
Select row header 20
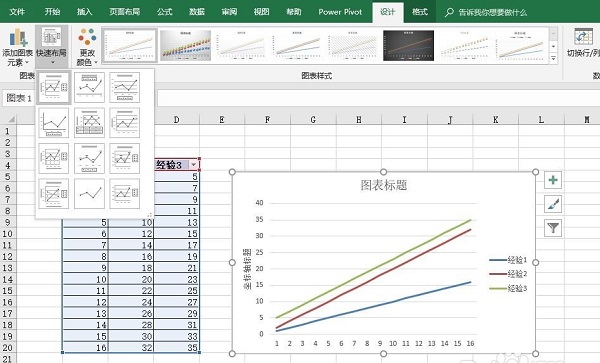click(8, 348)
